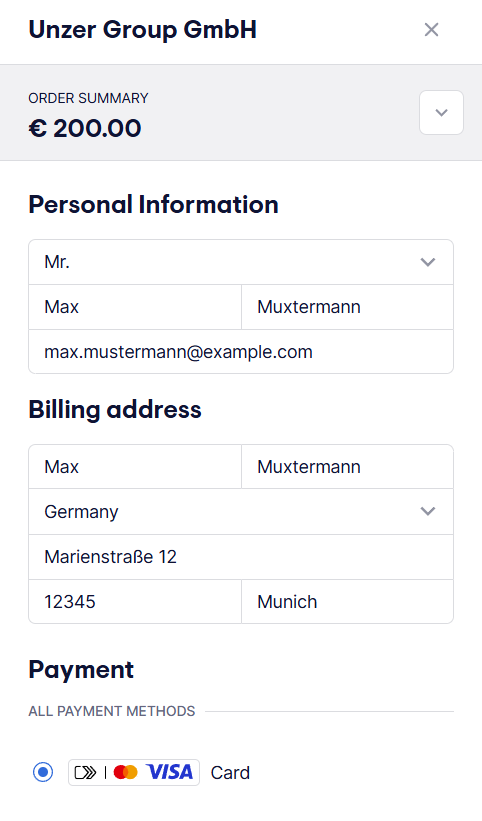Focus the personal first name field Max

(135, 307)
